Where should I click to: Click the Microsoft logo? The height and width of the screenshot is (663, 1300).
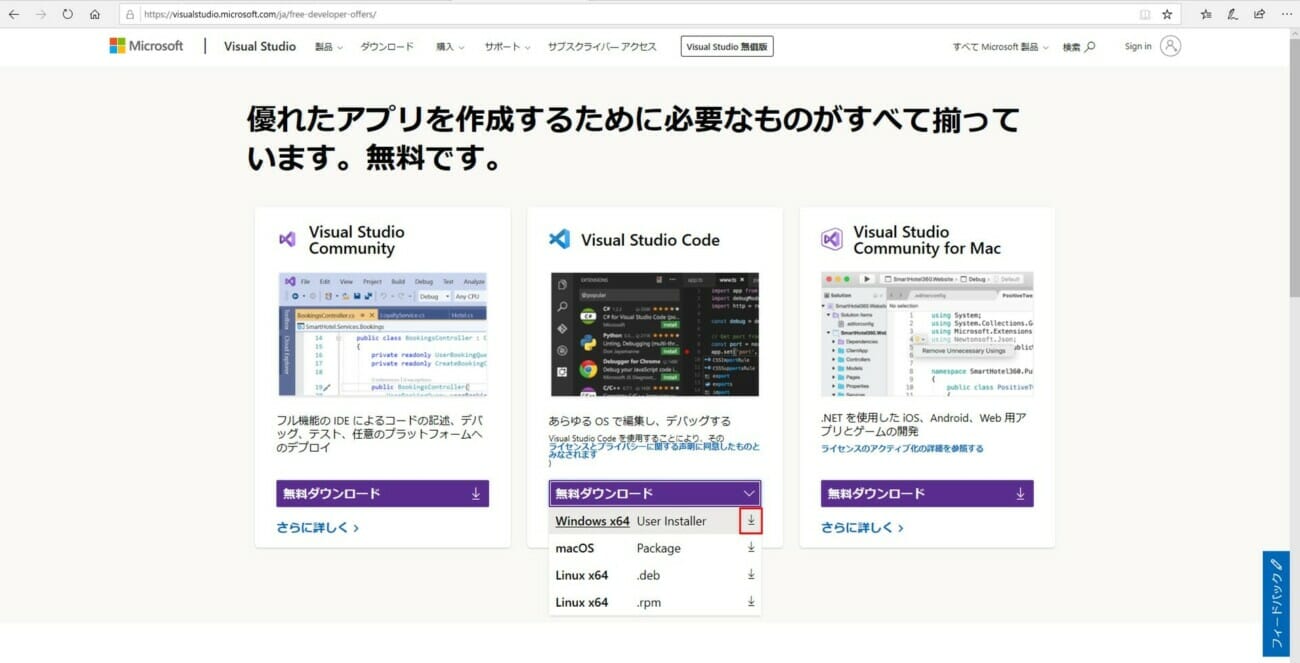[146, 46]
